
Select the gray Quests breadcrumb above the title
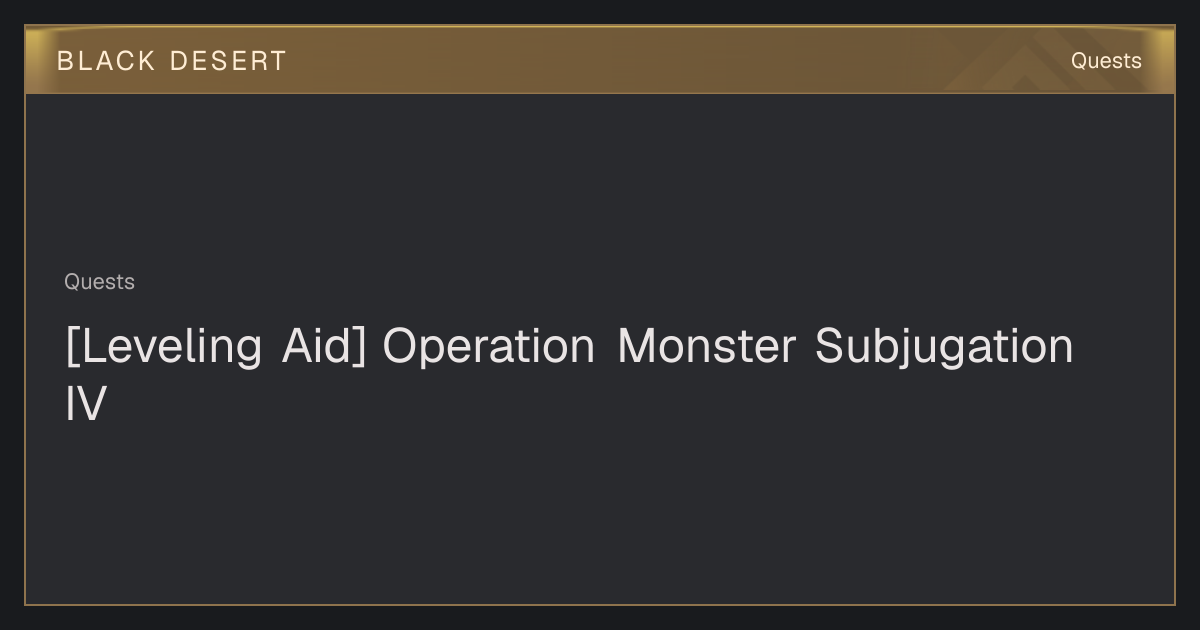99,282
